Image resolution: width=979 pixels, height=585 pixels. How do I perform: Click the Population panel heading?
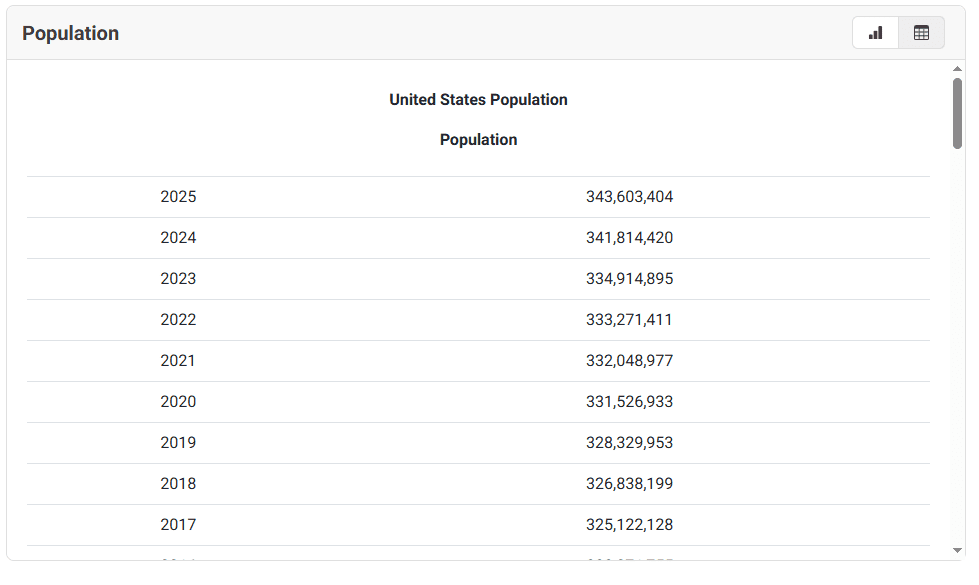[x=71, y=33]
